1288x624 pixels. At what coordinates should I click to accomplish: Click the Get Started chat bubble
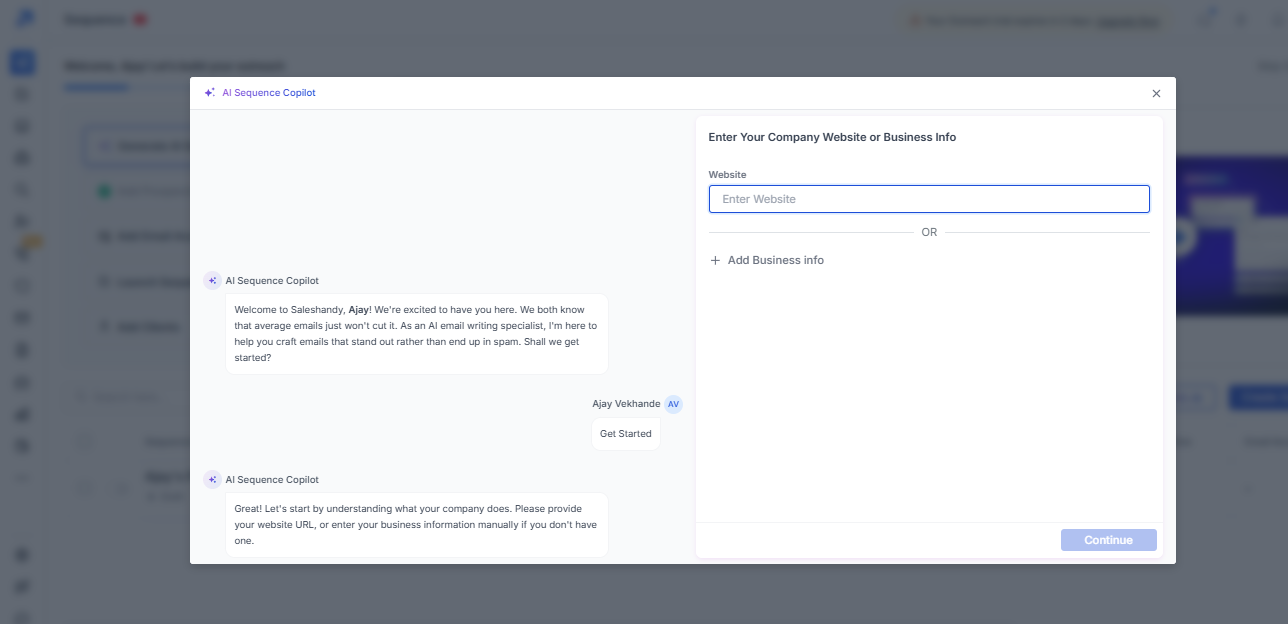(x=626, y=434)
